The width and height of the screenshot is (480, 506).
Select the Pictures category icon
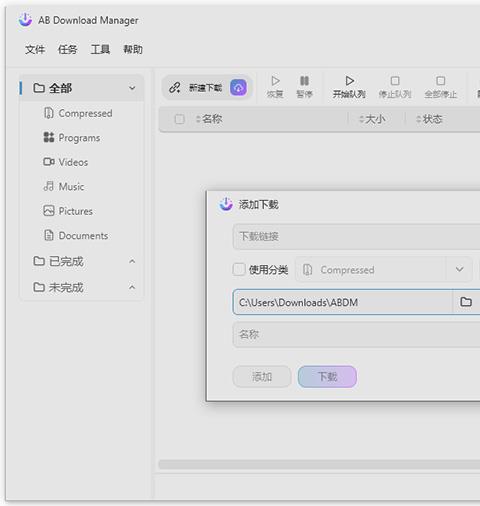49,211
